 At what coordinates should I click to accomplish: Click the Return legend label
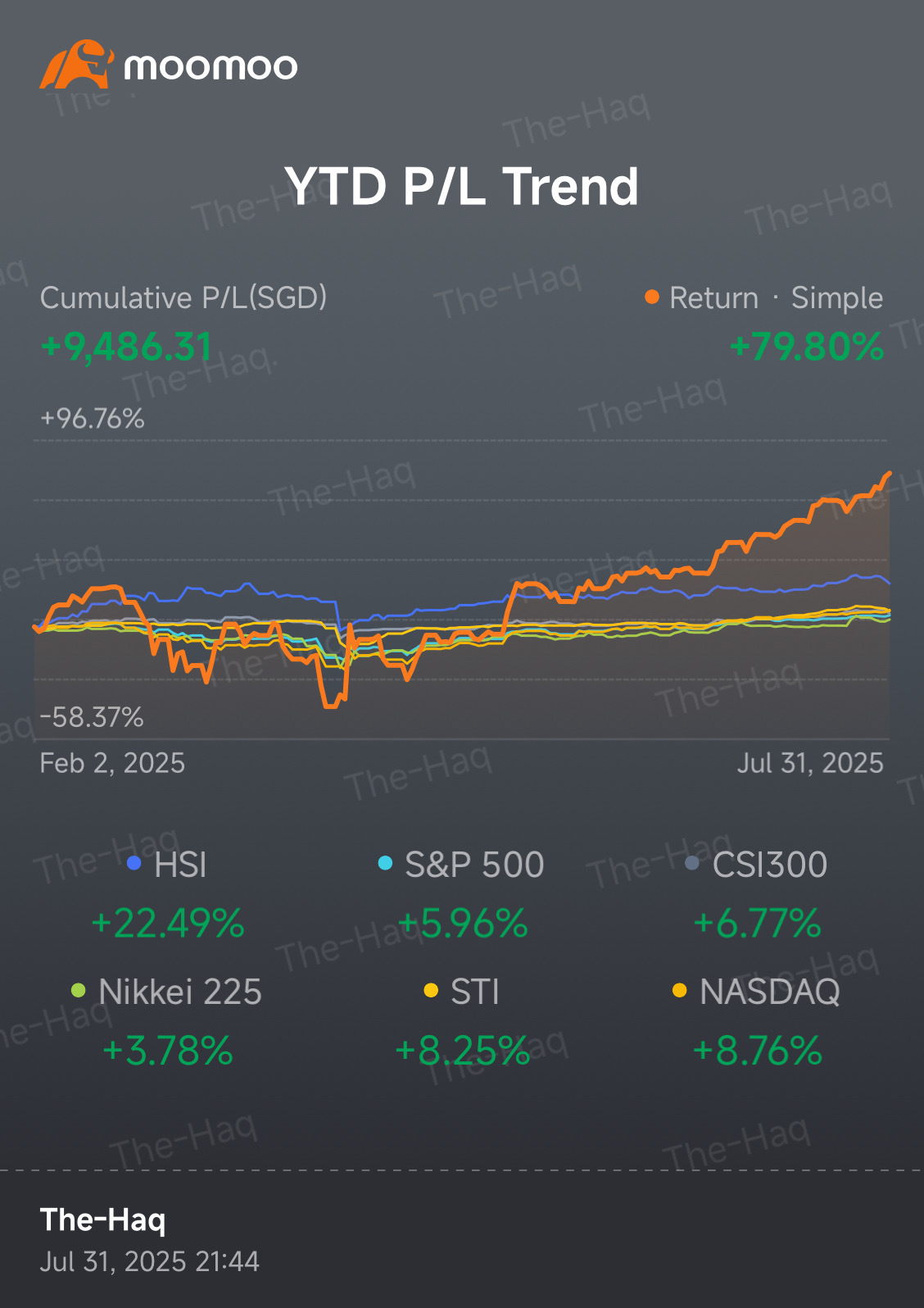point(713,297)
